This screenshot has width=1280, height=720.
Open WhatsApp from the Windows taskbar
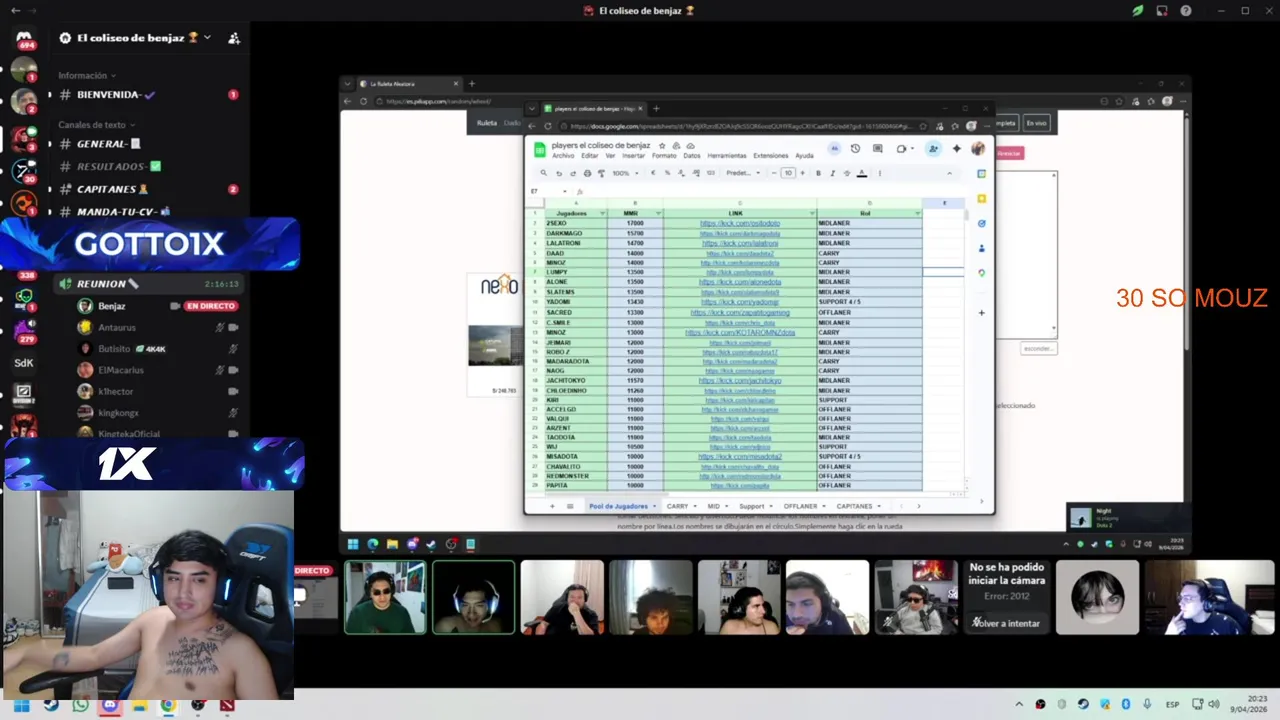point(80,705)
